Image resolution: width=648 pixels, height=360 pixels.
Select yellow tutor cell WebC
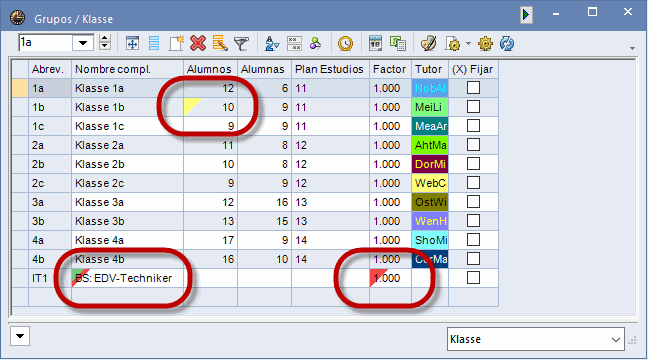430,183
